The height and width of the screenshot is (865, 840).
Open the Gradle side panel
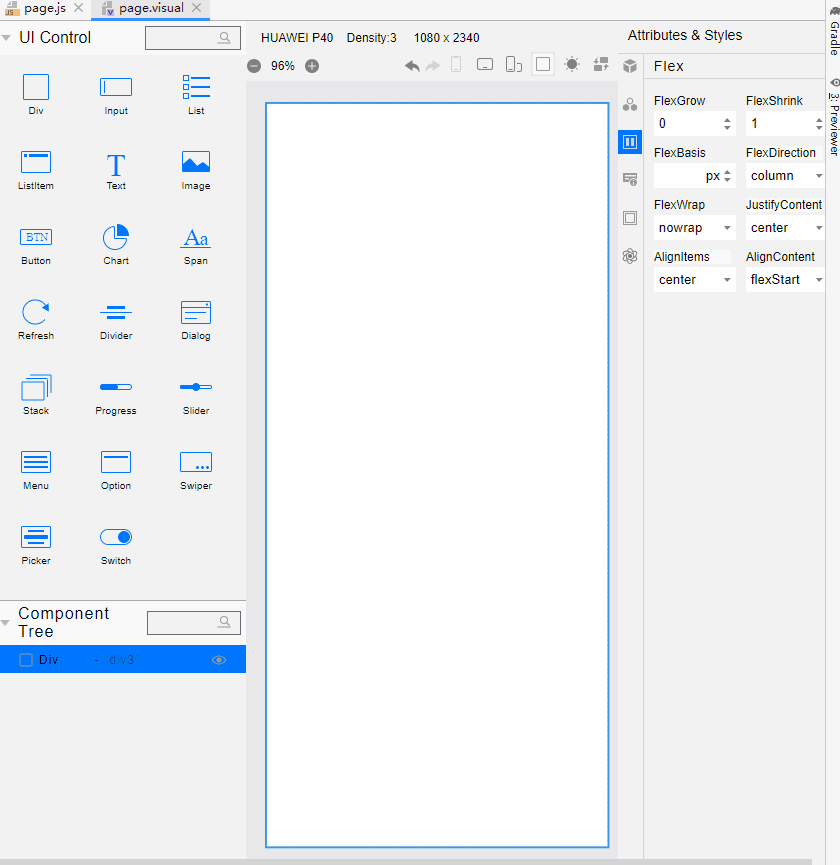click(x=834, y=33)
